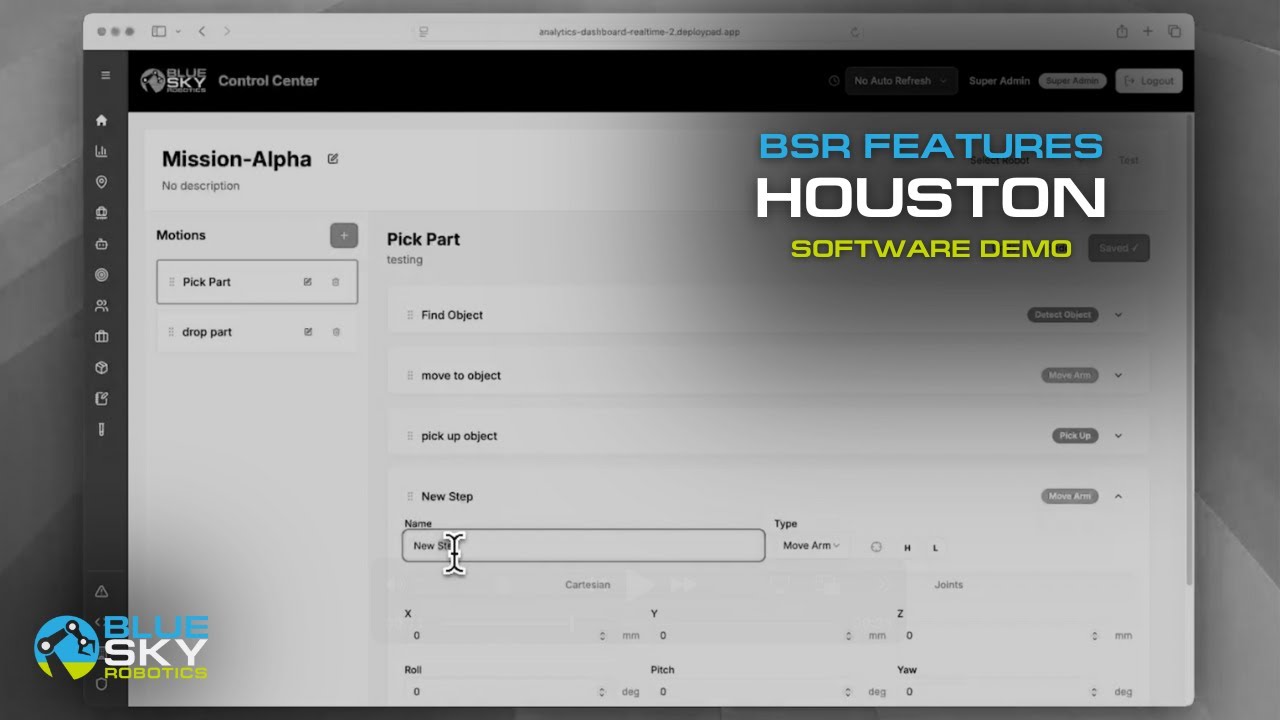
Task: Collapse the New Step panel
Action: coord(1118,496)
